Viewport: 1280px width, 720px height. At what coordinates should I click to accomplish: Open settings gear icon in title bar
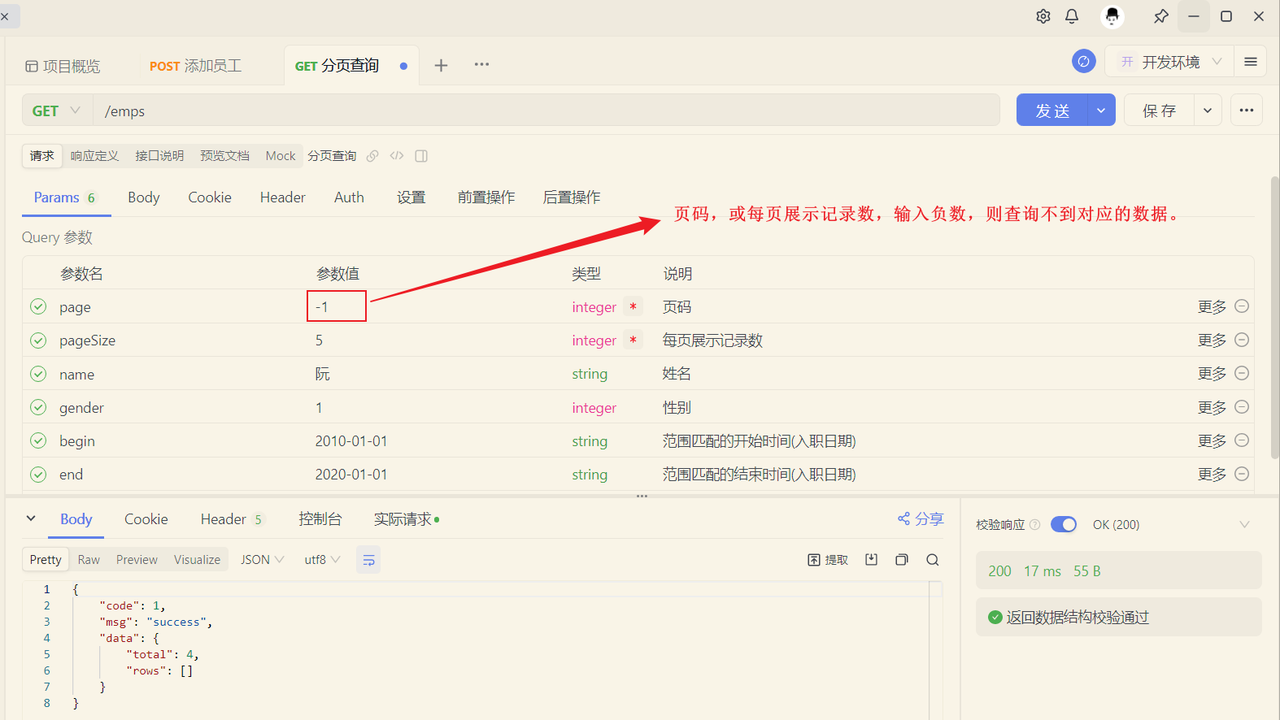[x=1043, y=16]
